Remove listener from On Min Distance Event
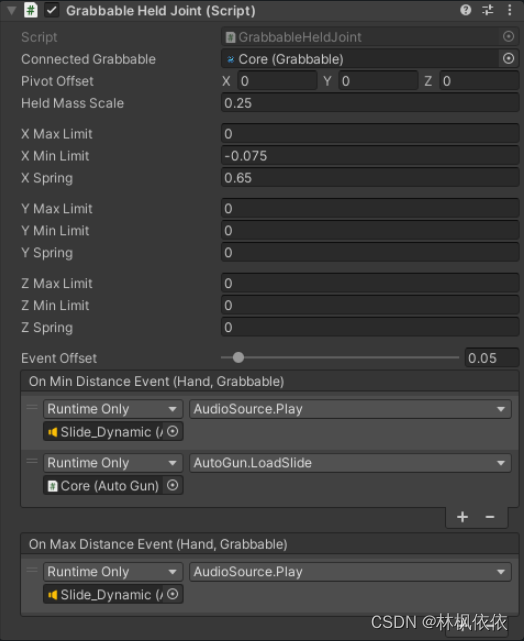 point(490,517)
